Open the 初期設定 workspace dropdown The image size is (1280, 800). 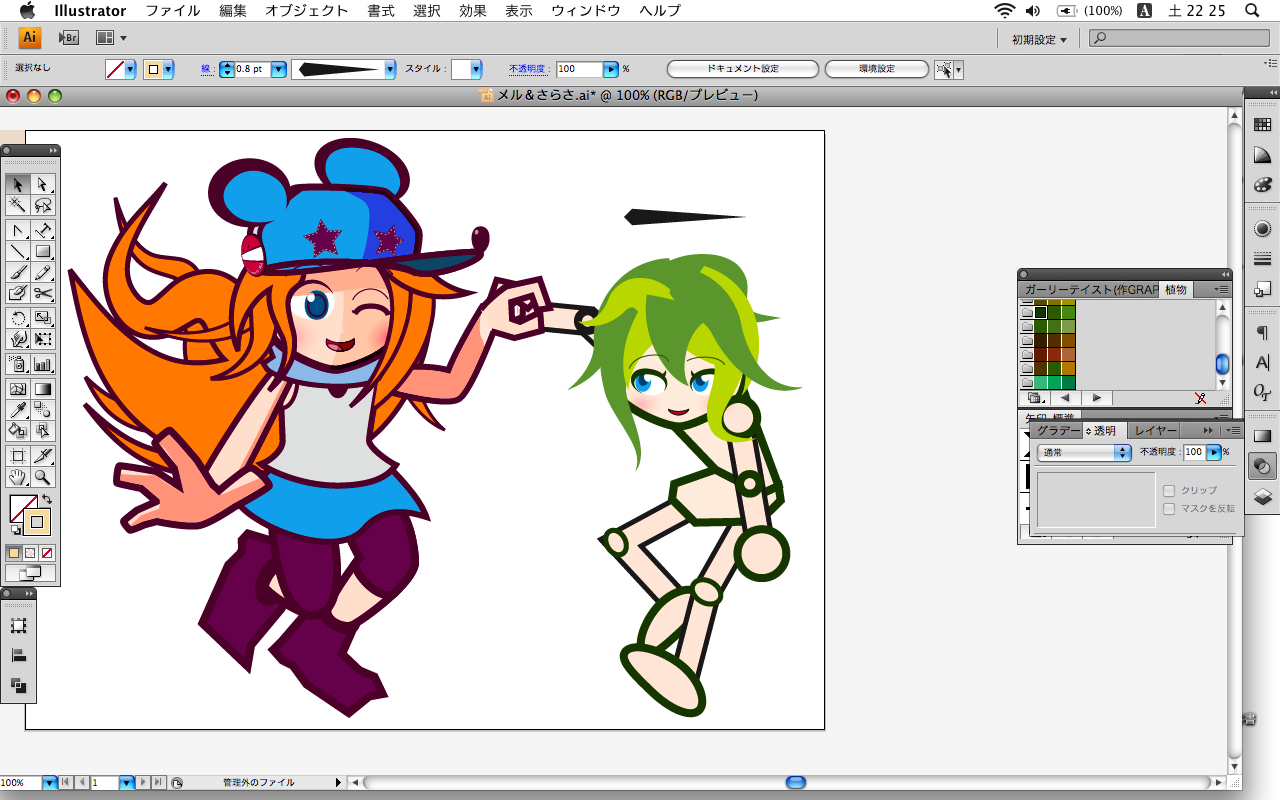(x=1039, y=39)
